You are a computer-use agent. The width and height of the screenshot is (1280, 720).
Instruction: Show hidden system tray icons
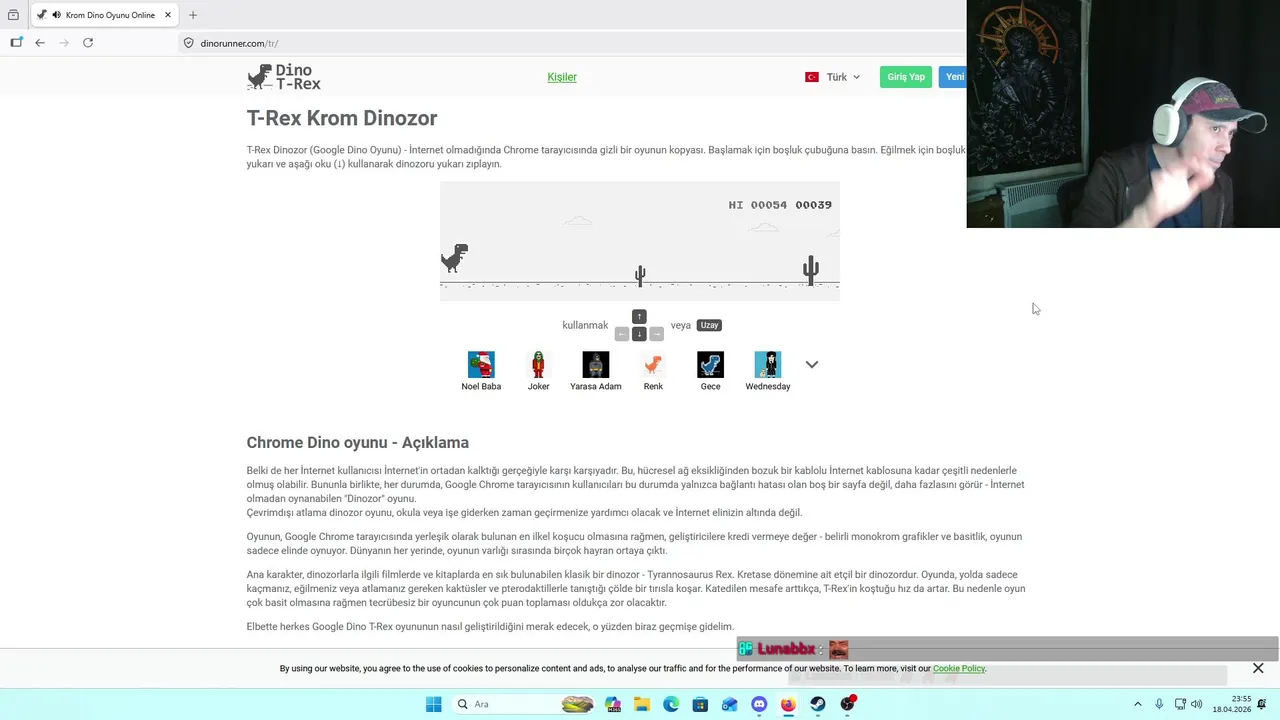(1137, 704)
